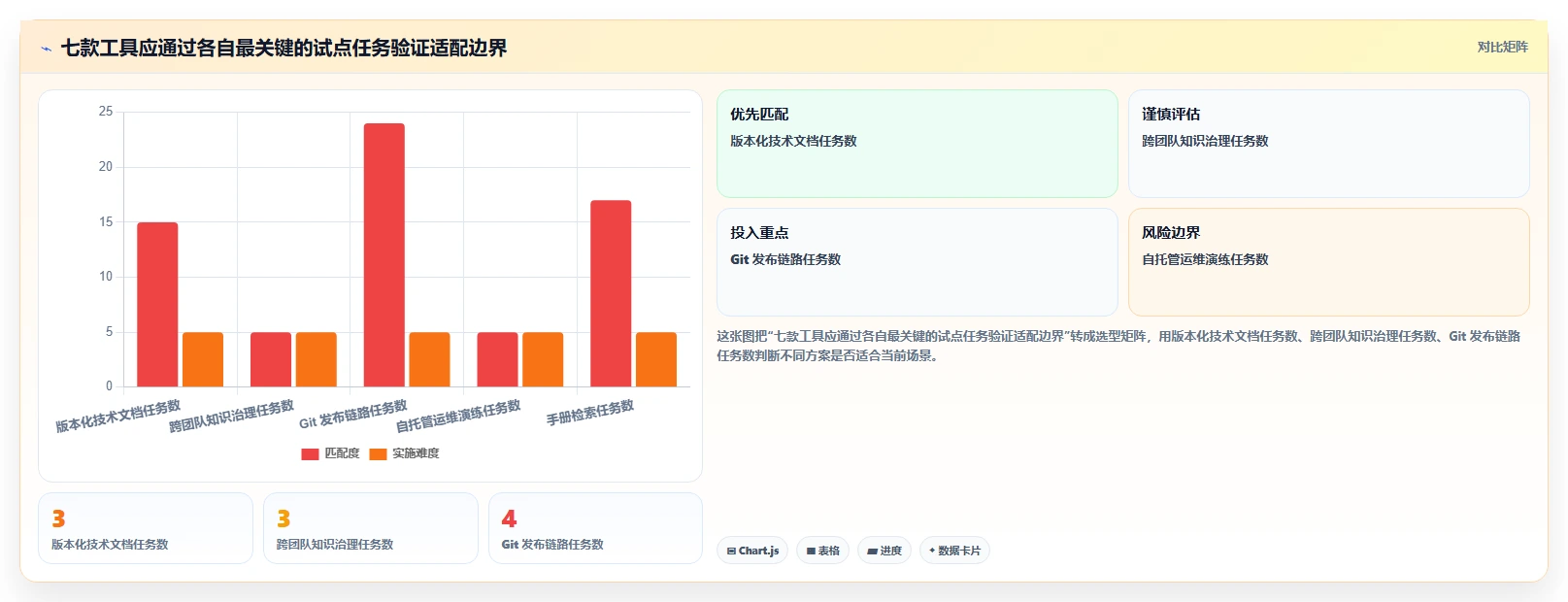Click the 数据卡片 tag pill
Image resolution: width=1568 pixels, height=602 pixels.
[x=954, y=551]
